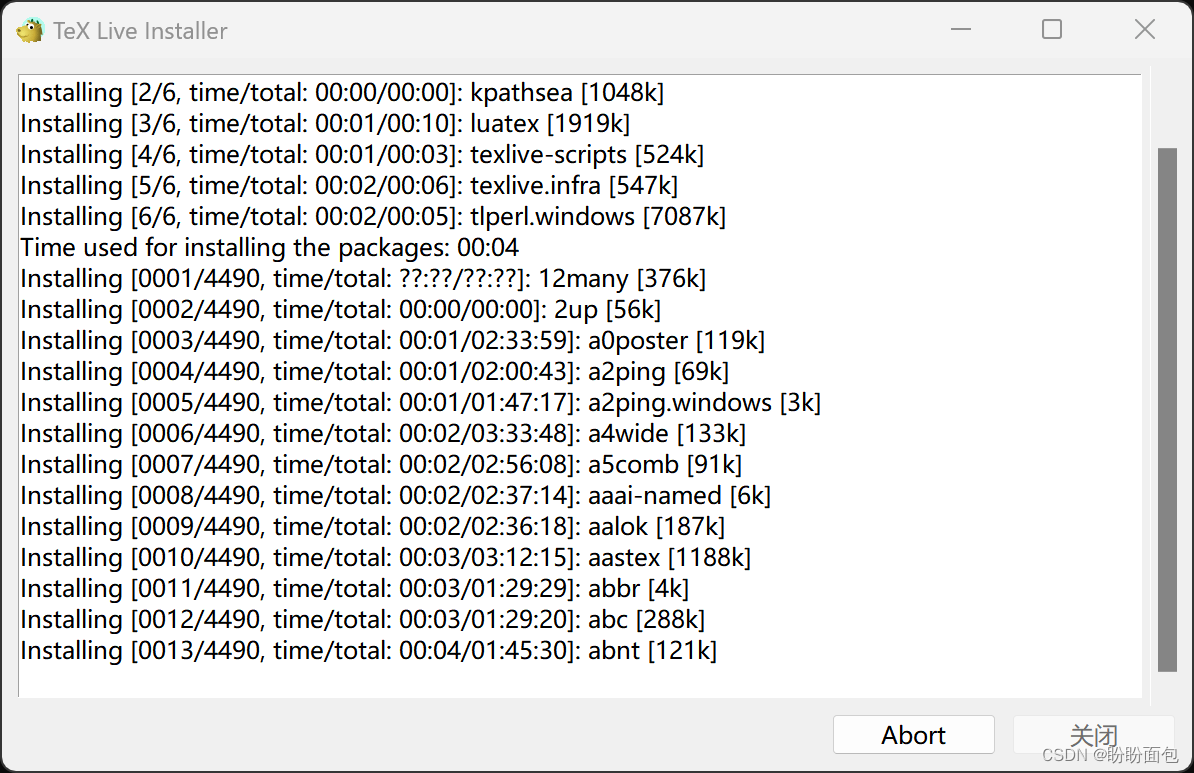The height and width of the screenshot is (773, 1194).
Task: Click the Abort button
Action: (x=913, y=735)
